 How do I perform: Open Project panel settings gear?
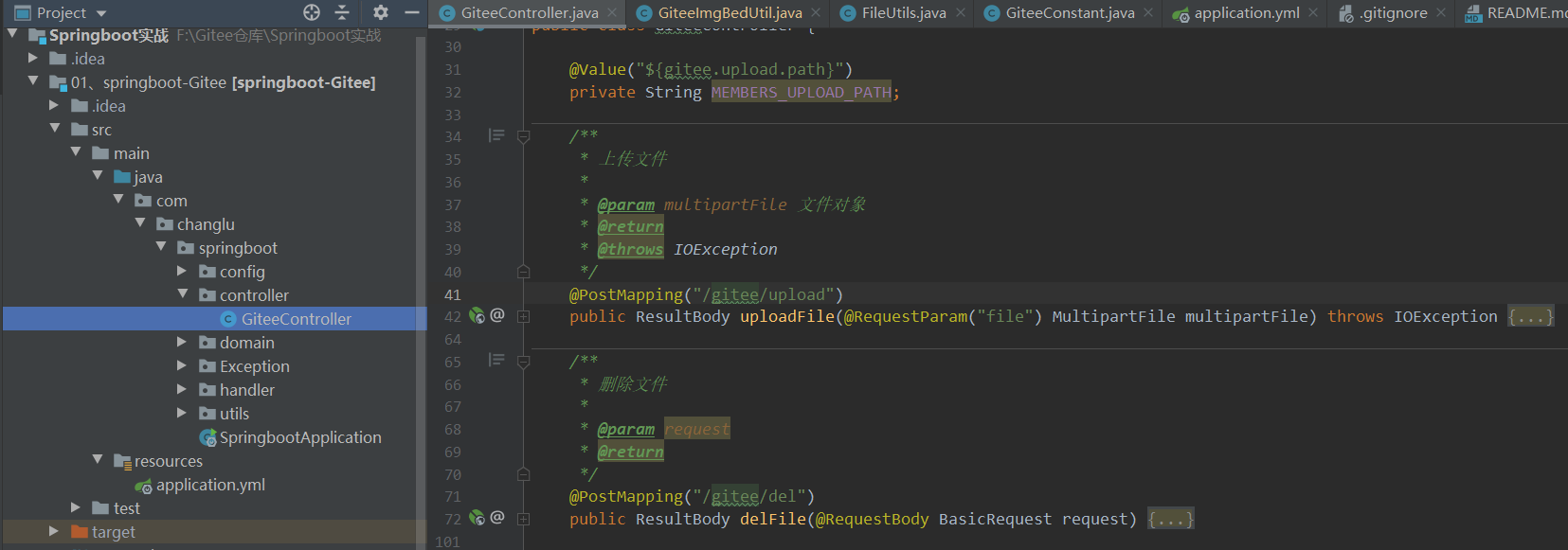tap(381, 12)
